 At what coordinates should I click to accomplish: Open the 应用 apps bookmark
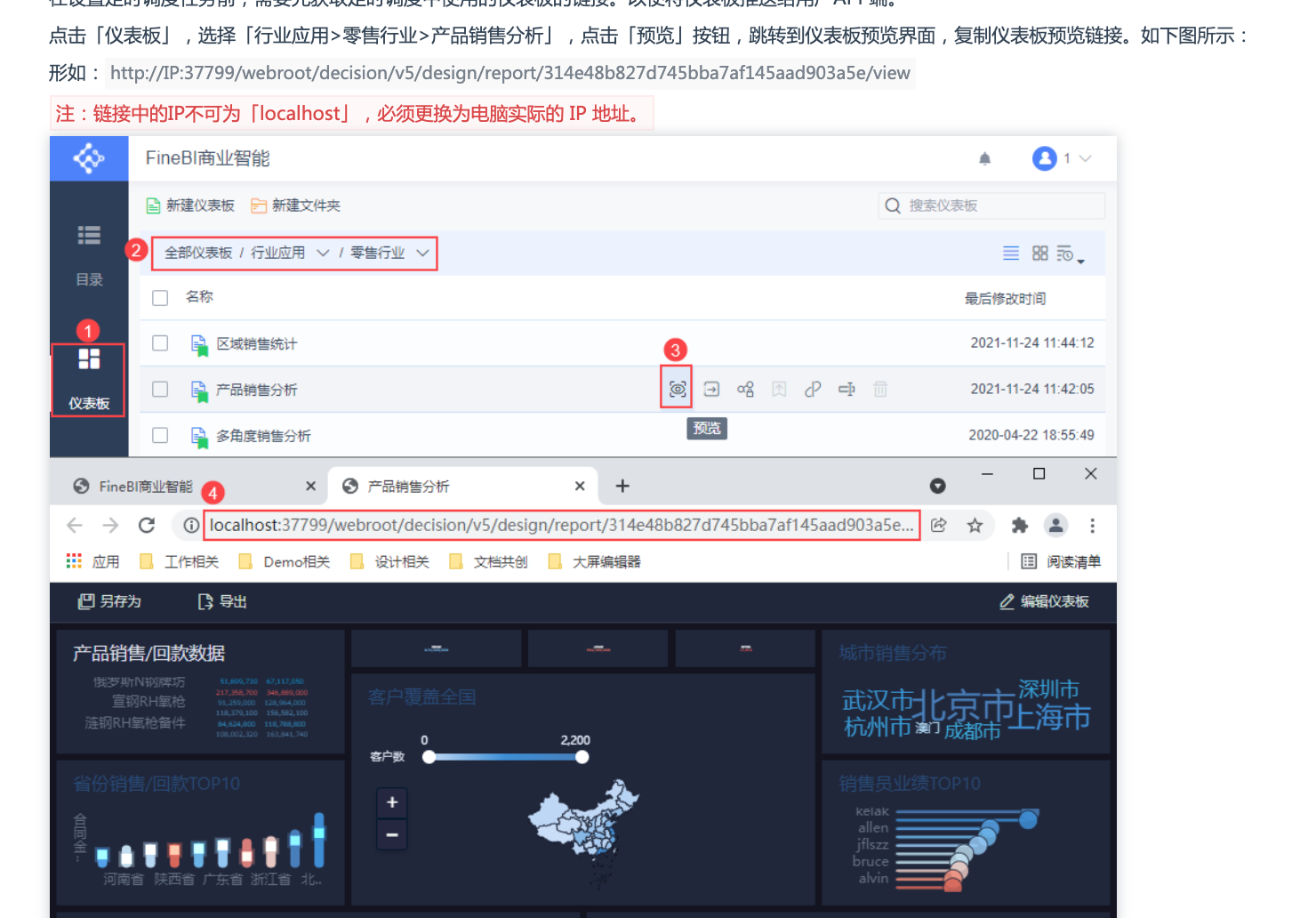tap(92, 562)
